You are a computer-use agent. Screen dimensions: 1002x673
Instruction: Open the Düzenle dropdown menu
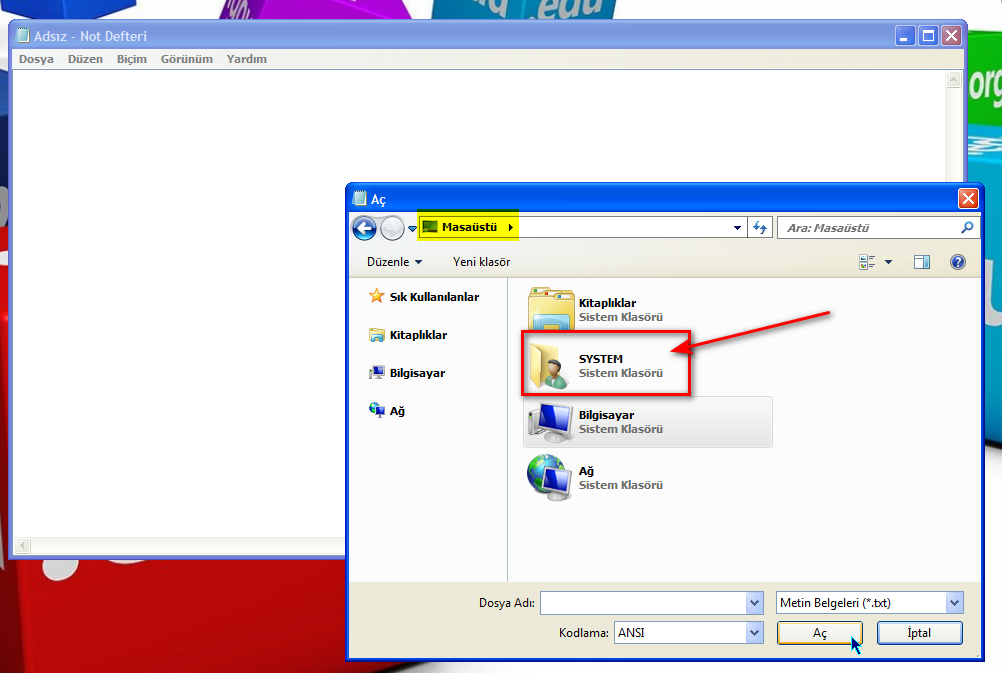click(394, 262)
